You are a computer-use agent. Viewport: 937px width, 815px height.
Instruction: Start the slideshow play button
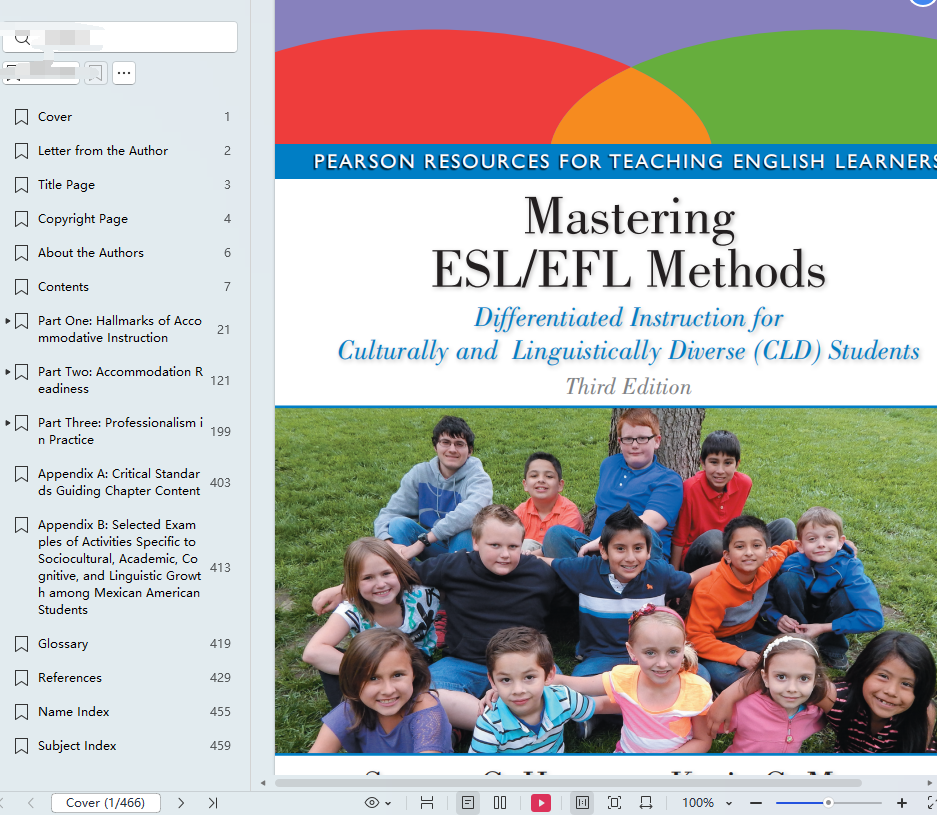click(x=541, y=803)
